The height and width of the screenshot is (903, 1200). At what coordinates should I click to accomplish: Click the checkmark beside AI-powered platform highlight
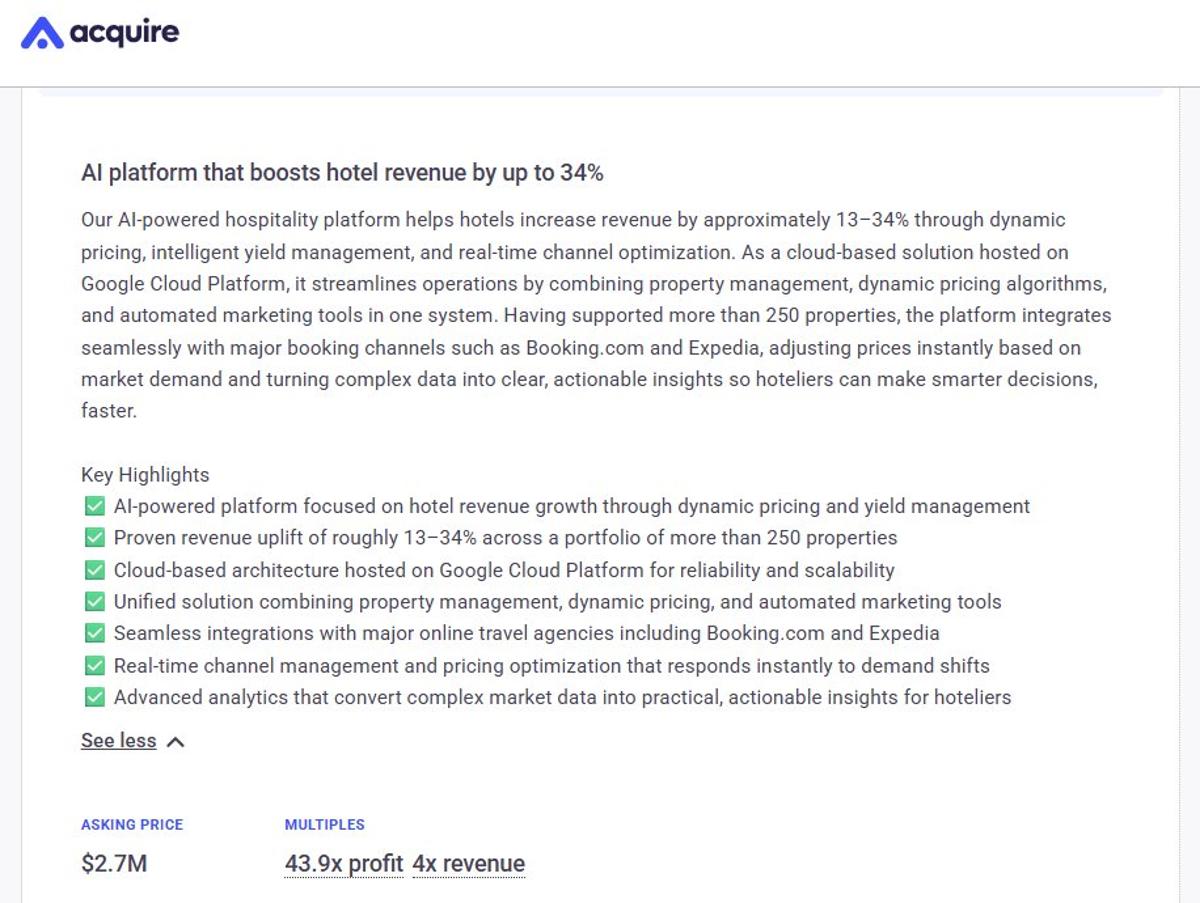[94, 506]
